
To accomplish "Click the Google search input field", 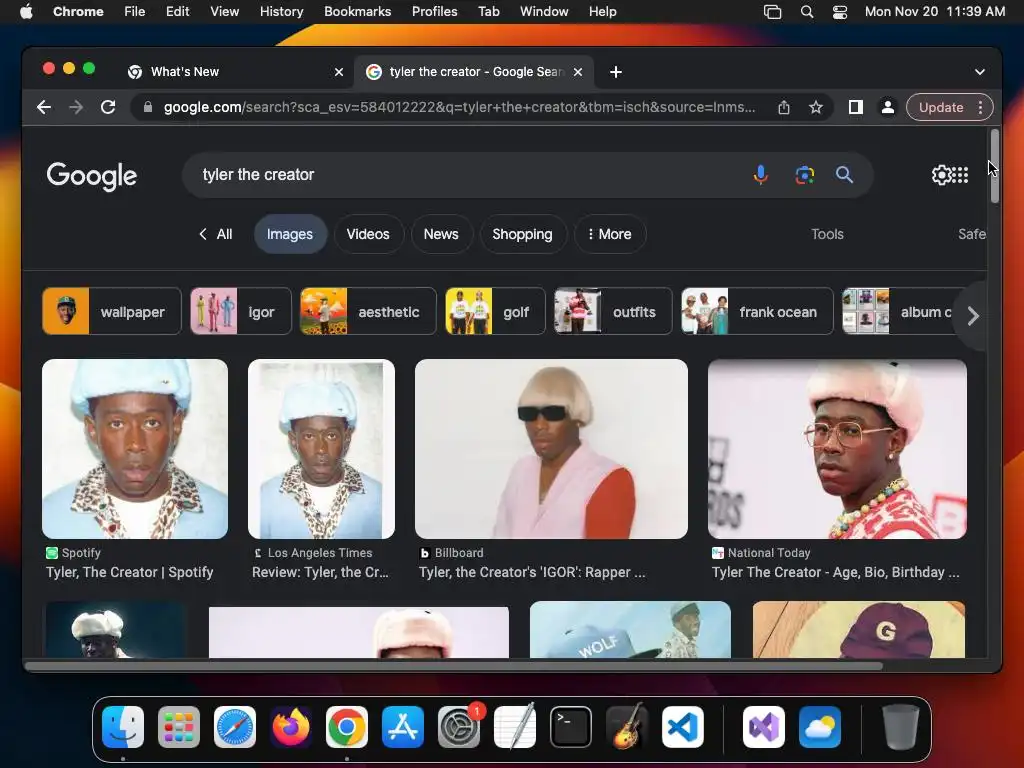I will (x=470, y=174).
